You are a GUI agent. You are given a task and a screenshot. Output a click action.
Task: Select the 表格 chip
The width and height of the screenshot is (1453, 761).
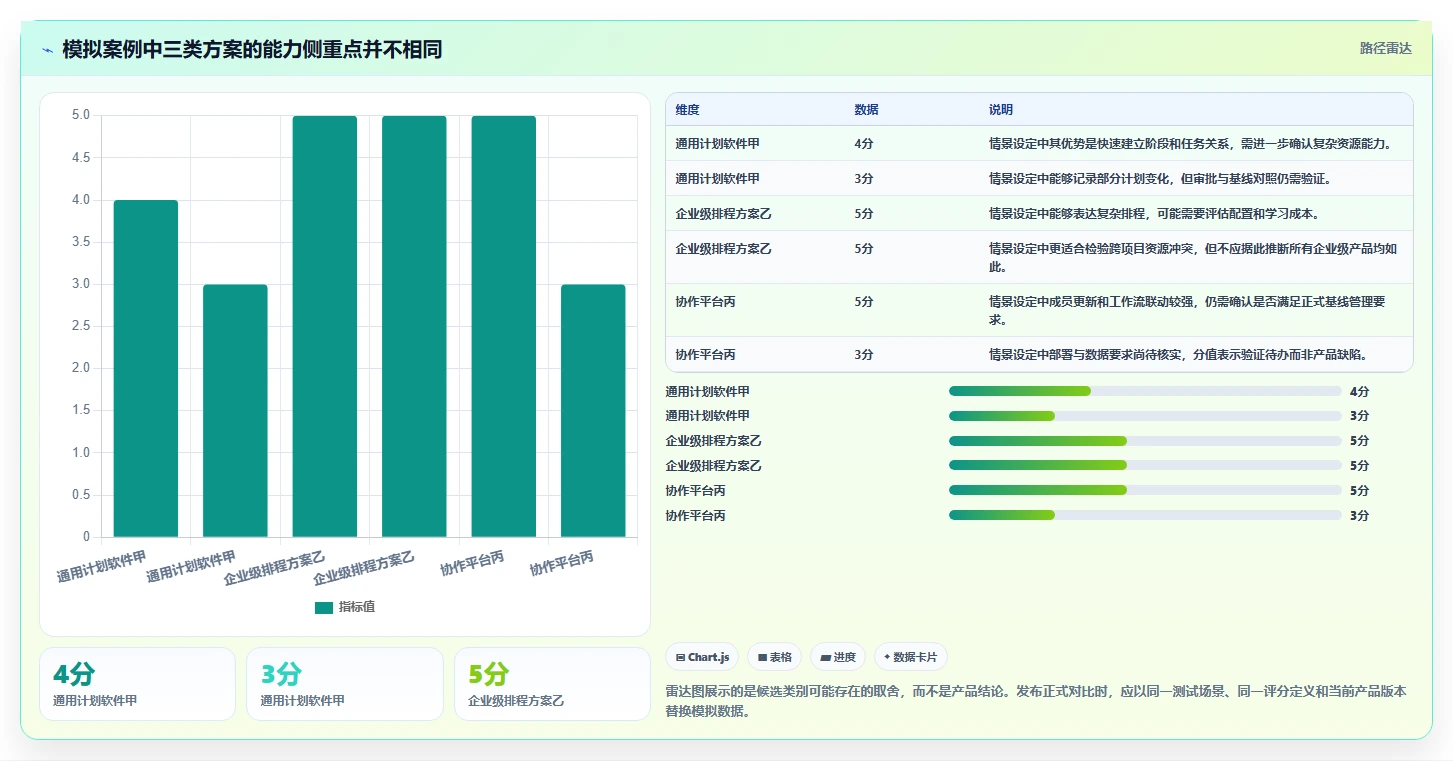pos(774,657)
